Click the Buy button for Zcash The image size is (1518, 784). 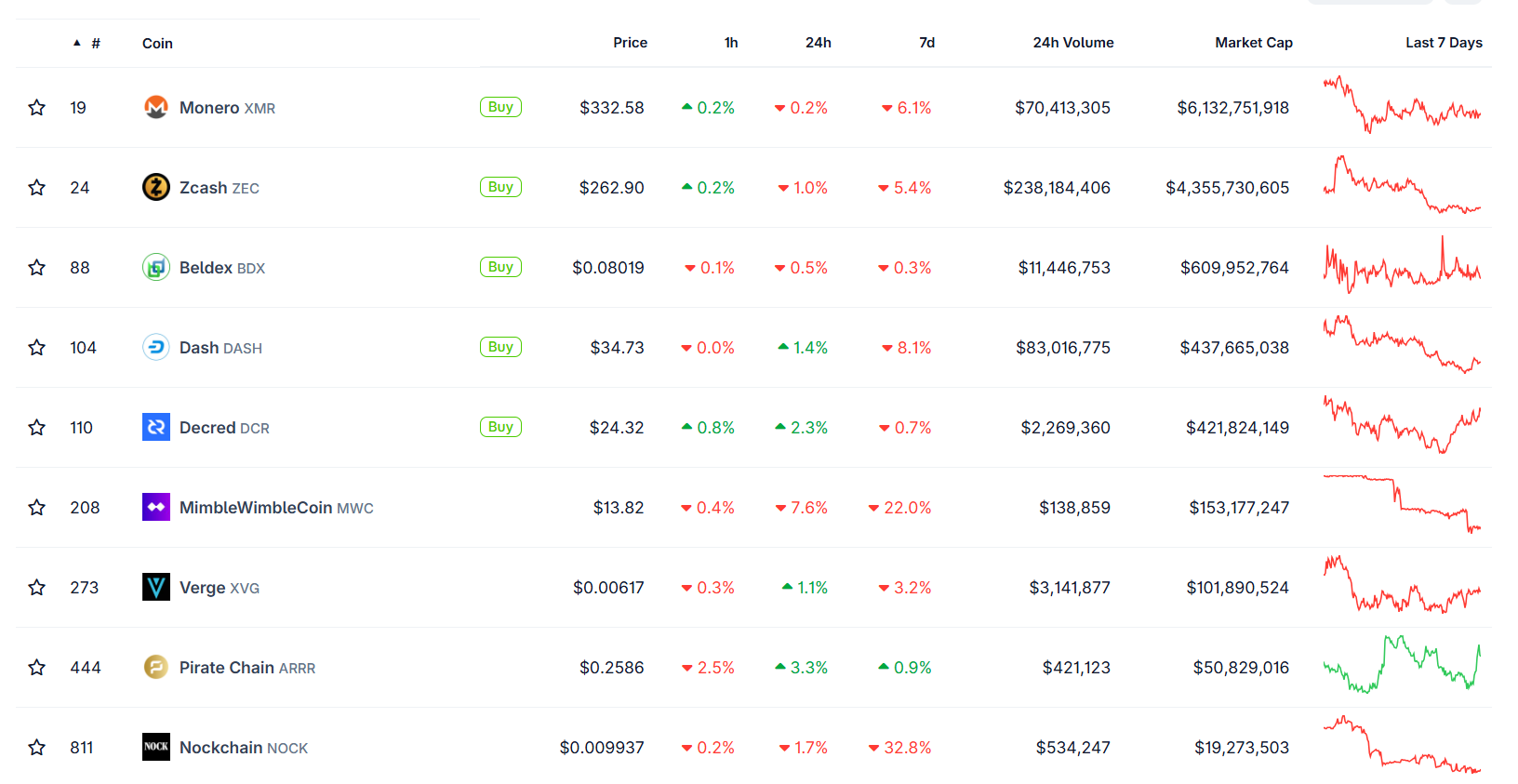tap(500, 187)
